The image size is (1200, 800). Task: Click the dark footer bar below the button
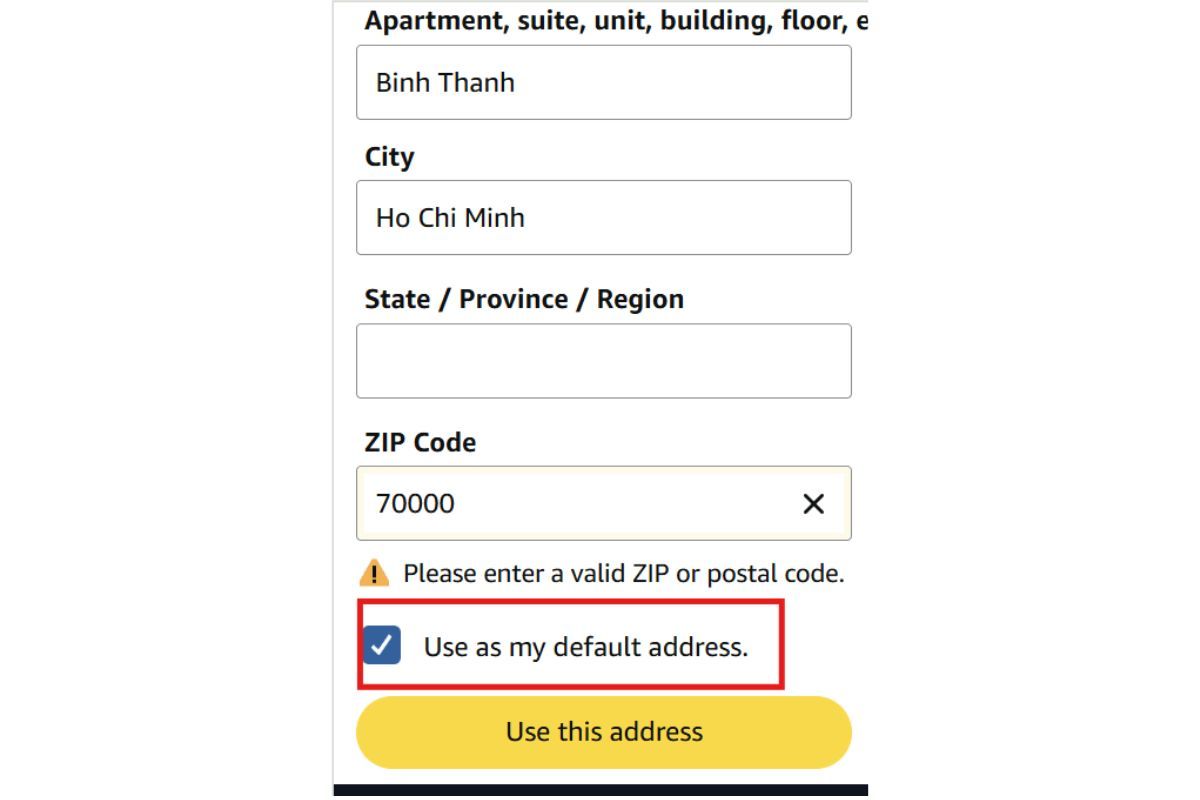600,790
